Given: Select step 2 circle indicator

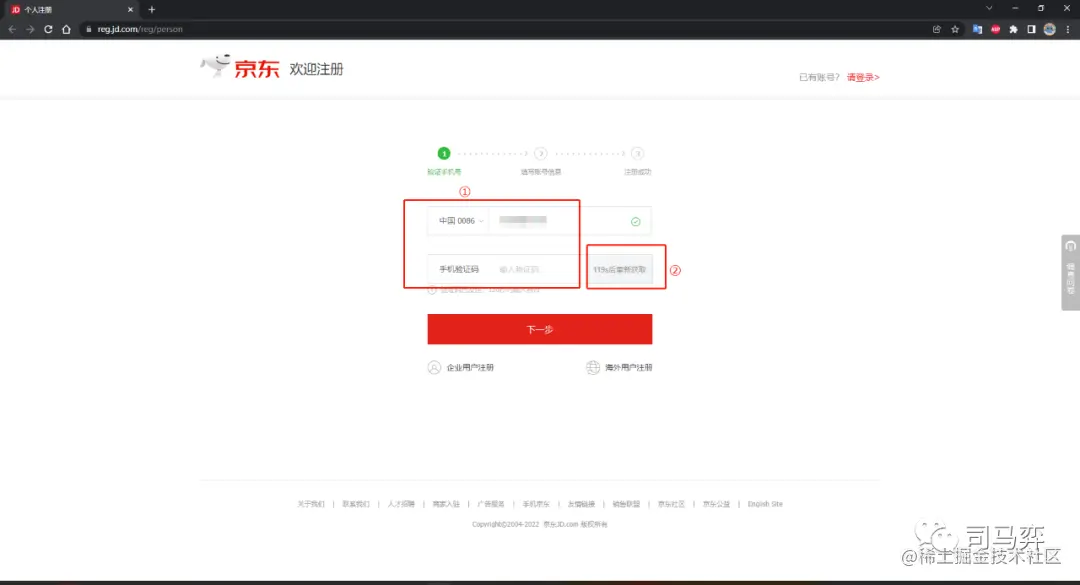Looking at the screenshot, I should click(541, 153).
